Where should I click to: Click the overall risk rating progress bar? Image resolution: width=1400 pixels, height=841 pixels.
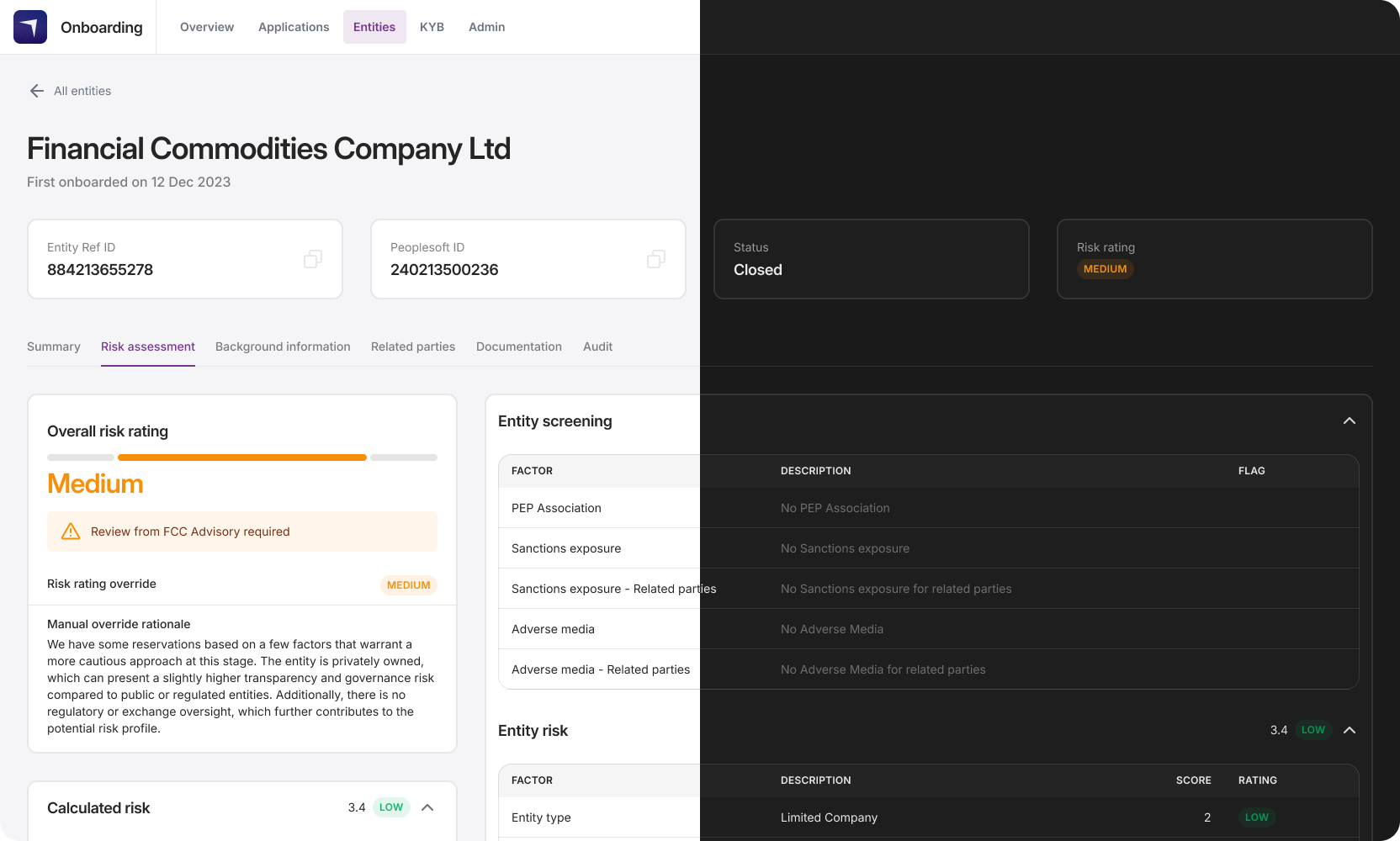click(242, 458)
